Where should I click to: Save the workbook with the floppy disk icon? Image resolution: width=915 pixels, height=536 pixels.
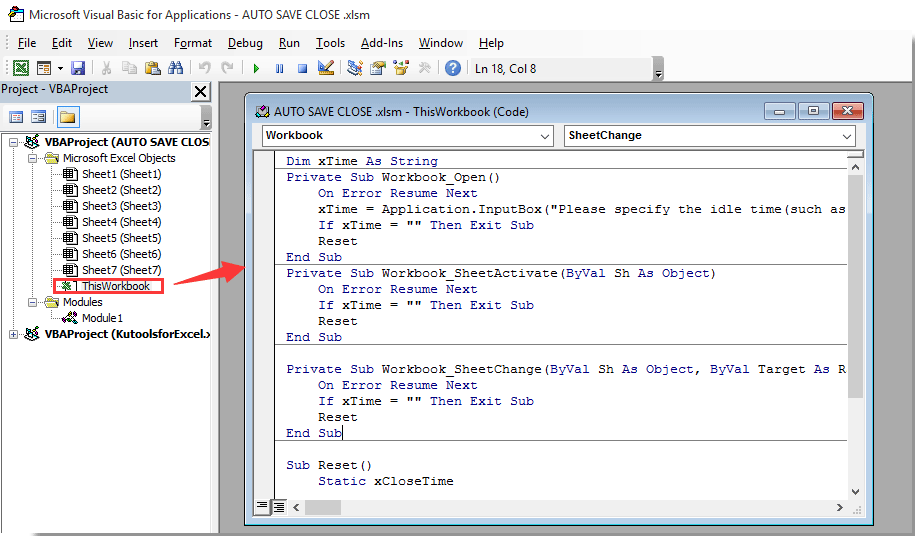tap(78, 68)
